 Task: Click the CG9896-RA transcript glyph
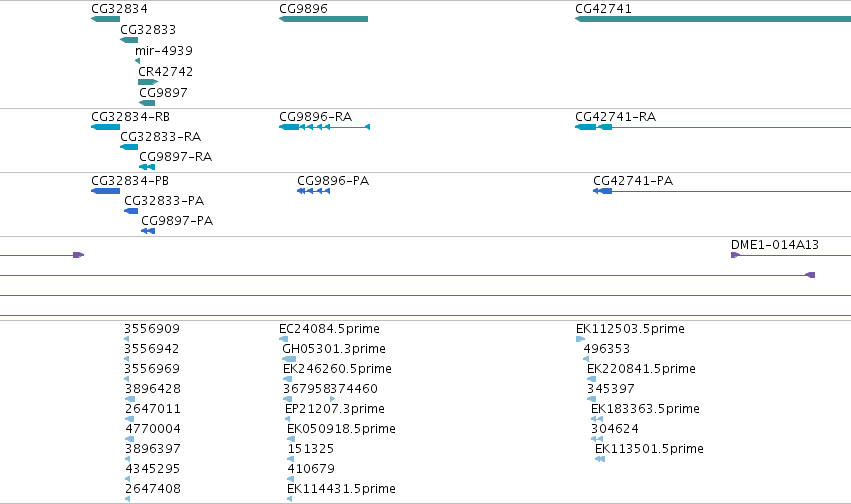[x=325, y=127]
